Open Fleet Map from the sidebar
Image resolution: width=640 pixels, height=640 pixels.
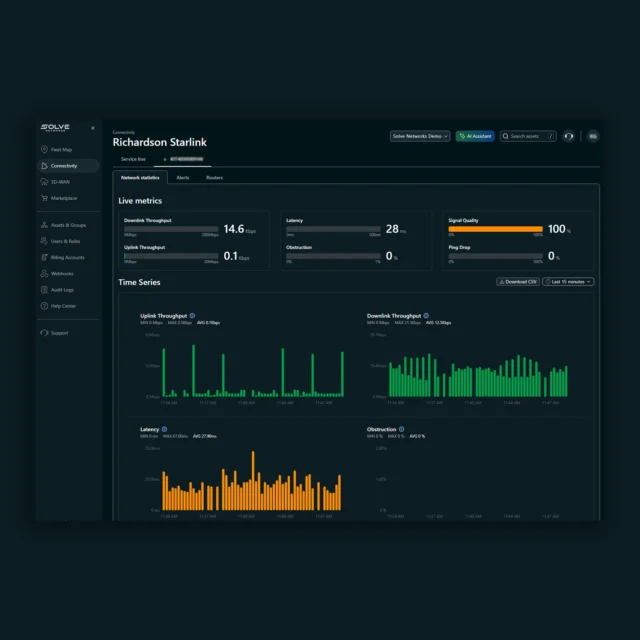61,150
